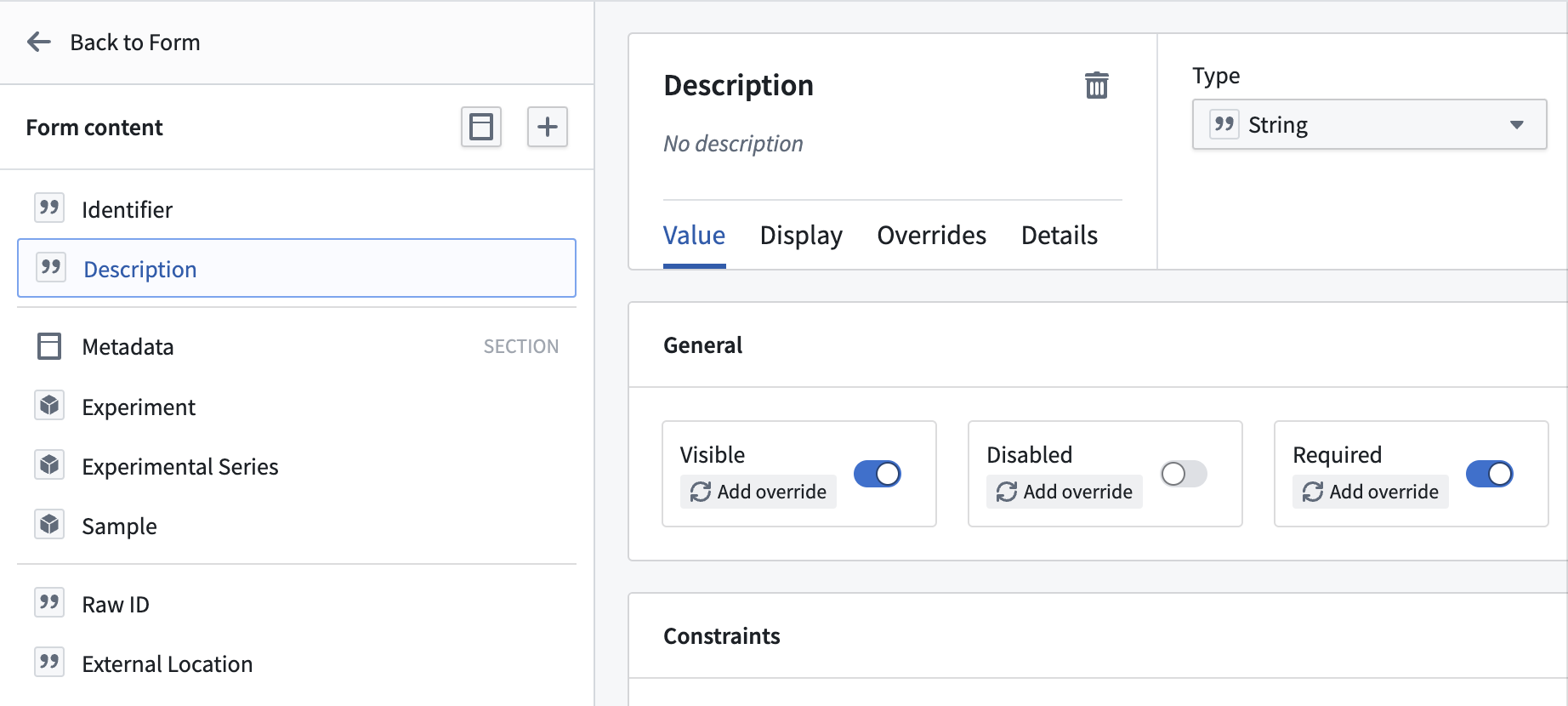Image resolution: width=1568 pixels, height=706 pixels.
Task: Select the Experiment field
Action: pos(297,407)
